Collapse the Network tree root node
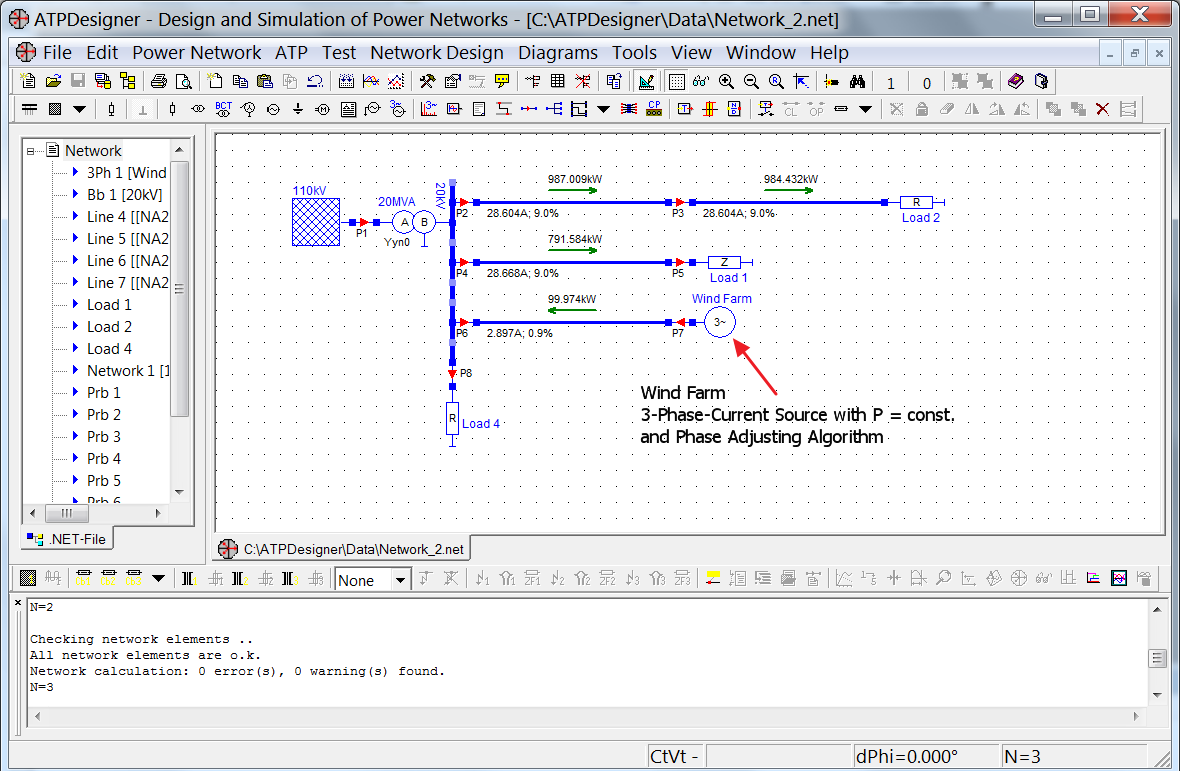This screenshot has height=771, width=1180. click(32, 151)
